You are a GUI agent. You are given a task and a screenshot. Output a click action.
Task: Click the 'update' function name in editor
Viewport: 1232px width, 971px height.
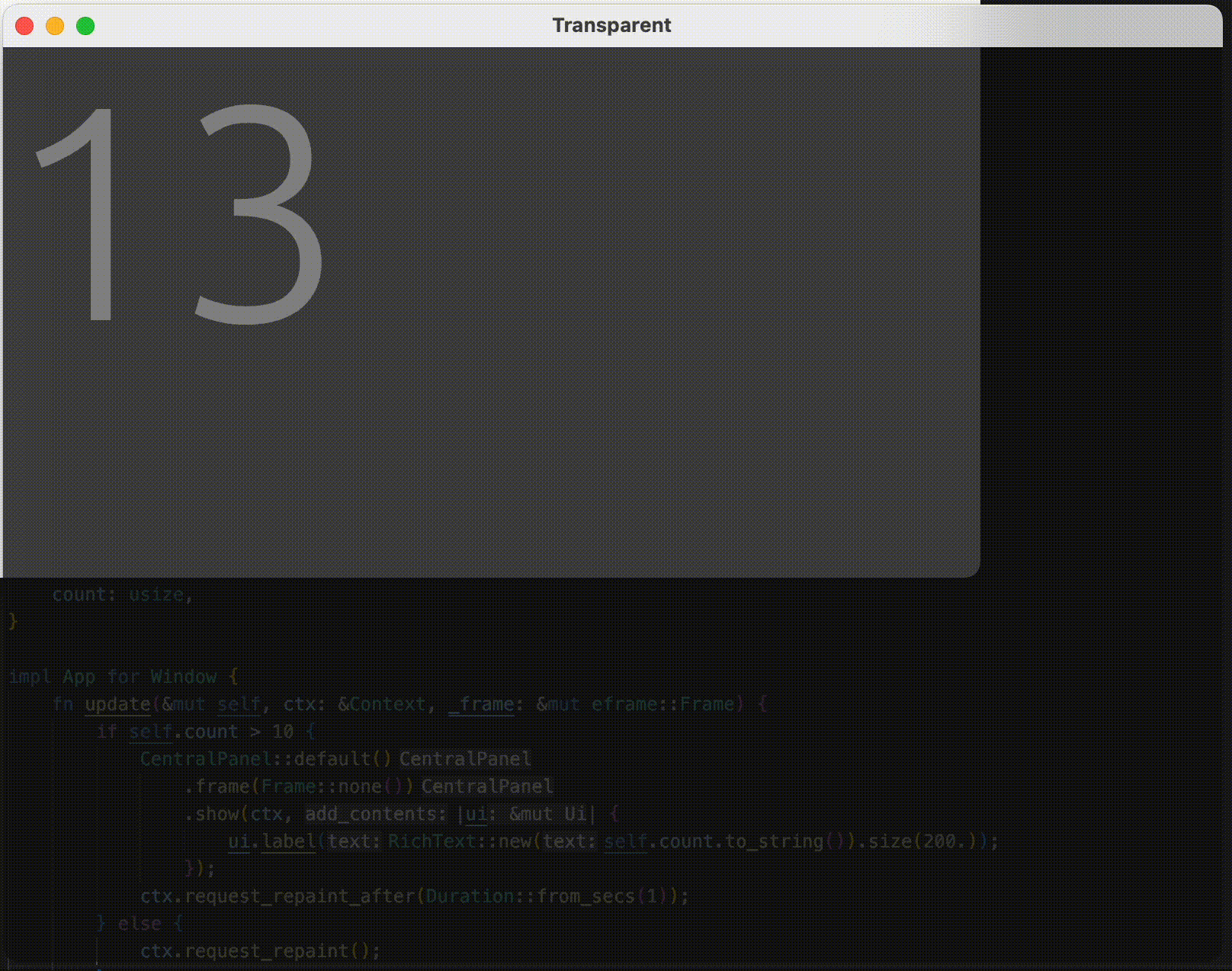point(118,704)
